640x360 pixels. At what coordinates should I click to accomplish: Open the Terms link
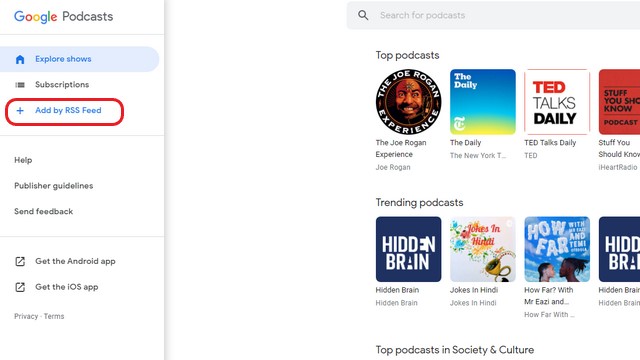54,316
